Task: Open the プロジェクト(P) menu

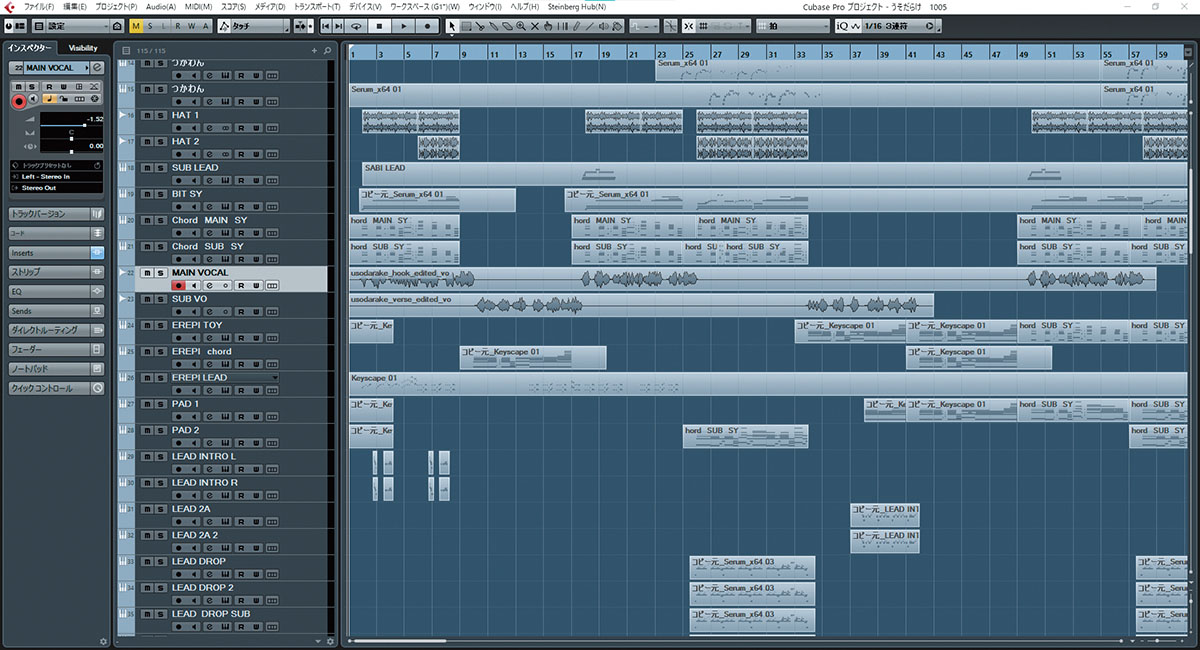Action: (117, 7)
